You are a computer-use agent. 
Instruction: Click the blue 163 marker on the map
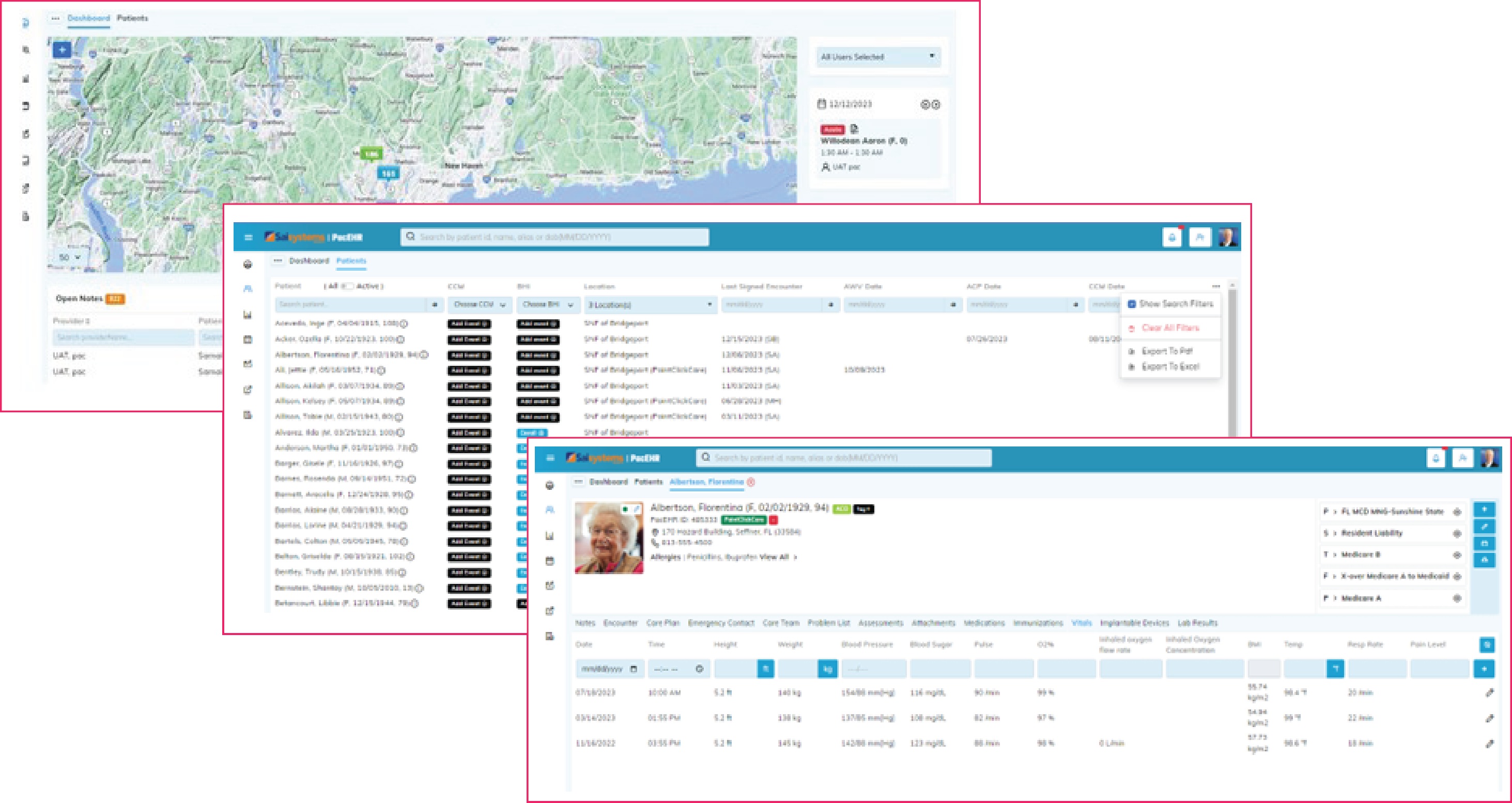pos(388,174)
